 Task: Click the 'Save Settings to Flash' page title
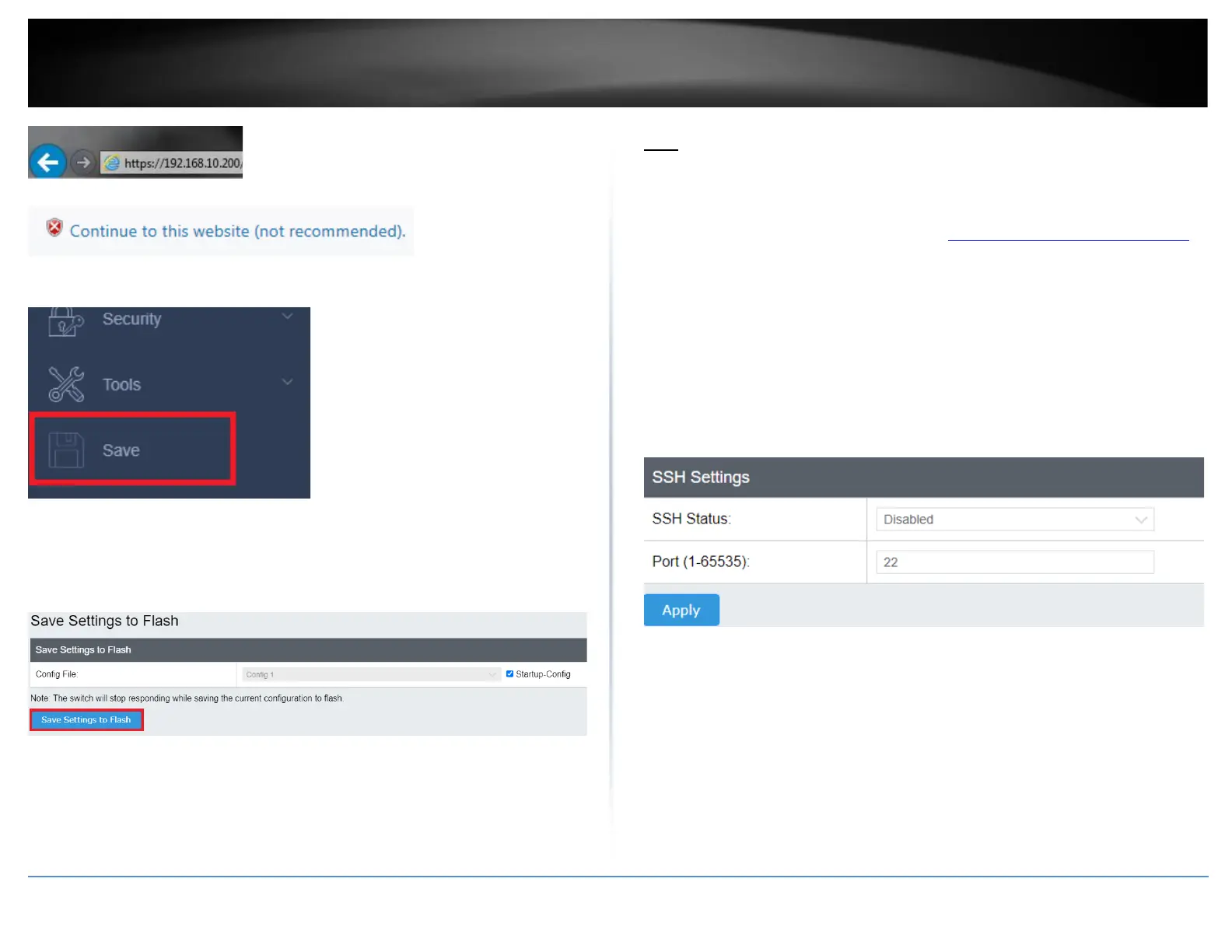pos(104,621)
